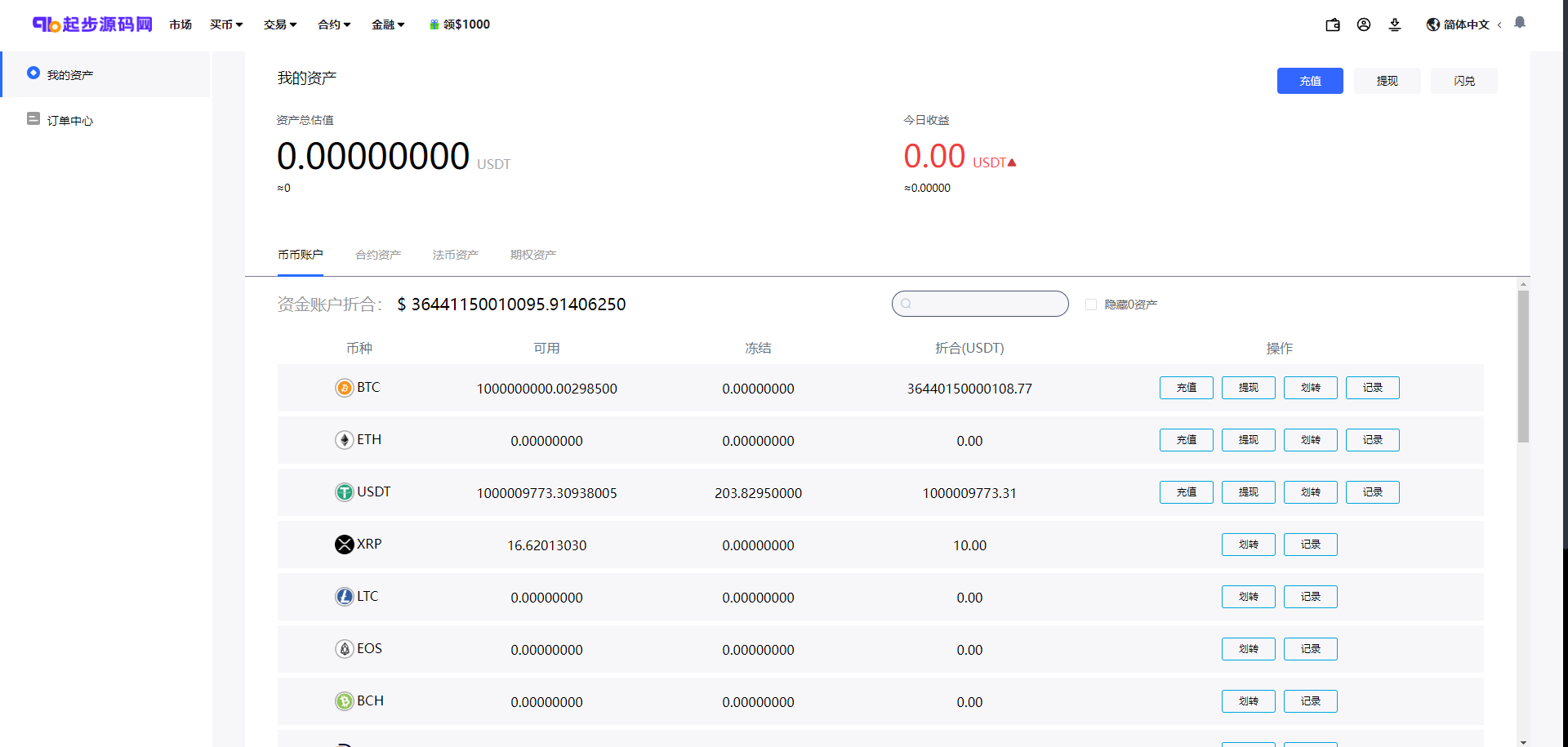This screenshot has height=747, width=1568.
Task: Toggle the 隐藏0资产 checkbox
Action: pos(1091,305)
